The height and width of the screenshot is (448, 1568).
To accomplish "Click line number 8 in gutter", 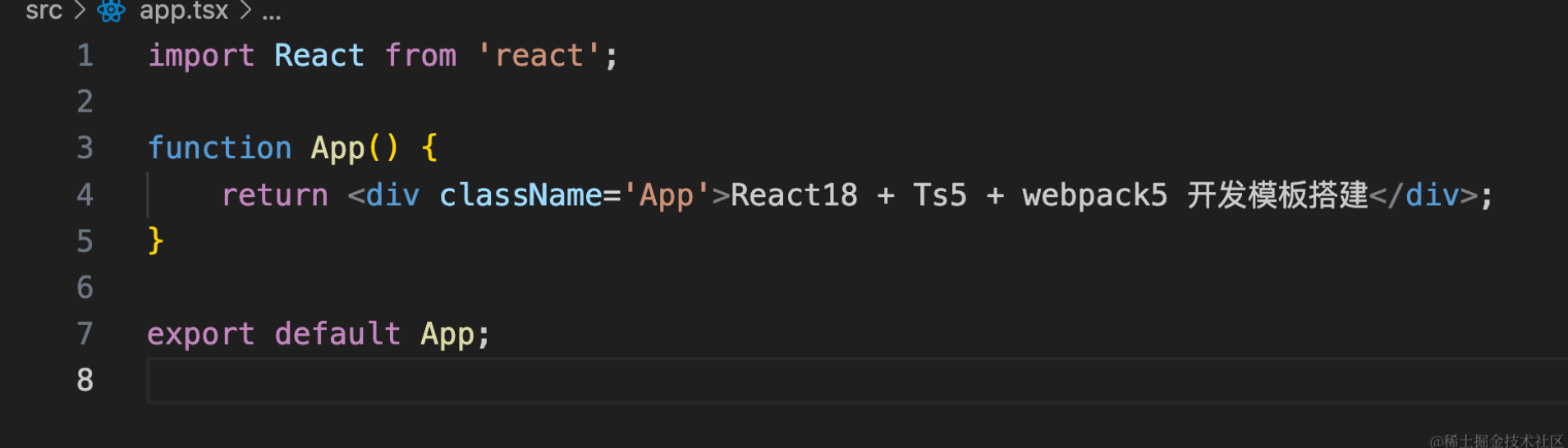I will click(85, 380).
